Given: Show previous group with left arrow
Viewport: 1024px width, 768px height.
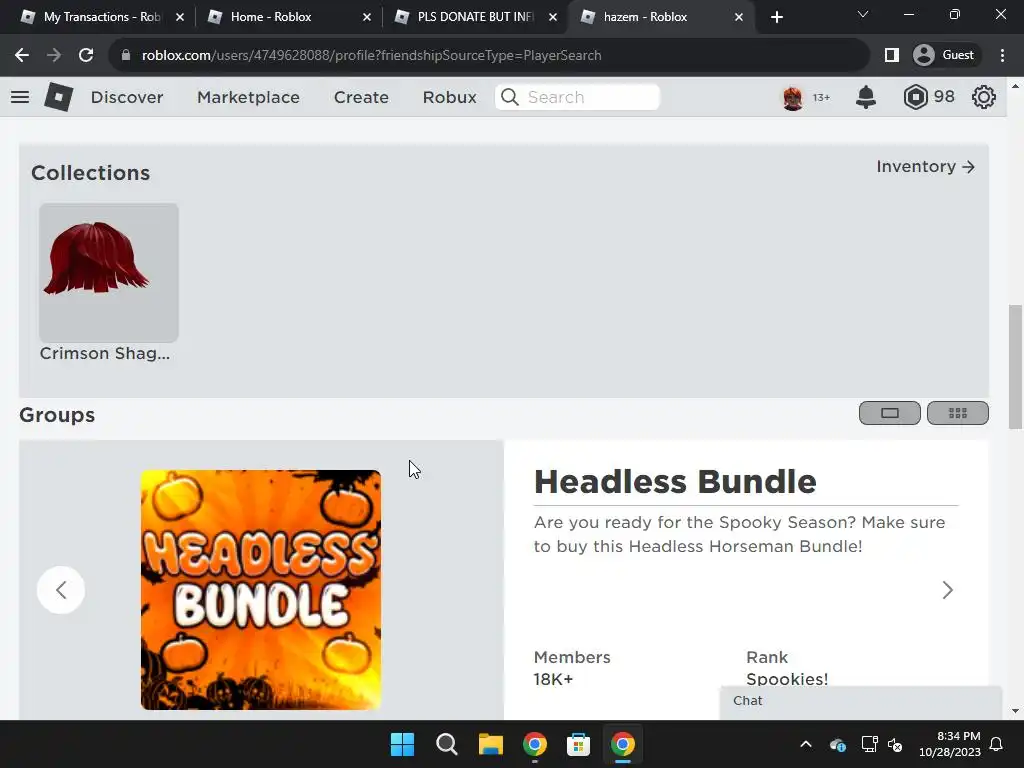Looking at the screenshot, I should click(x=61, y=590).
